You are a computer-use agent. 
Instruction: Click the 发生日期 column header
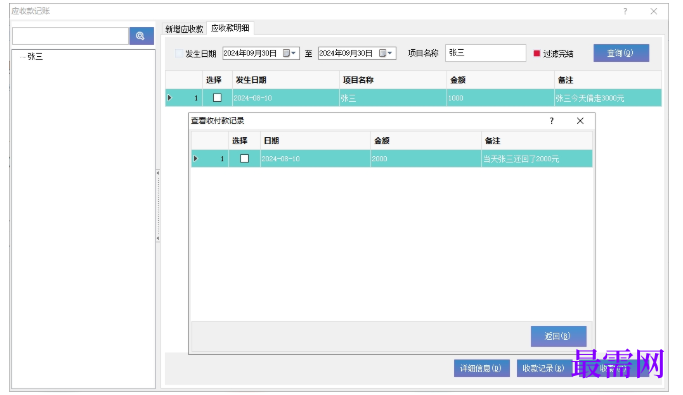pos(285,80)
